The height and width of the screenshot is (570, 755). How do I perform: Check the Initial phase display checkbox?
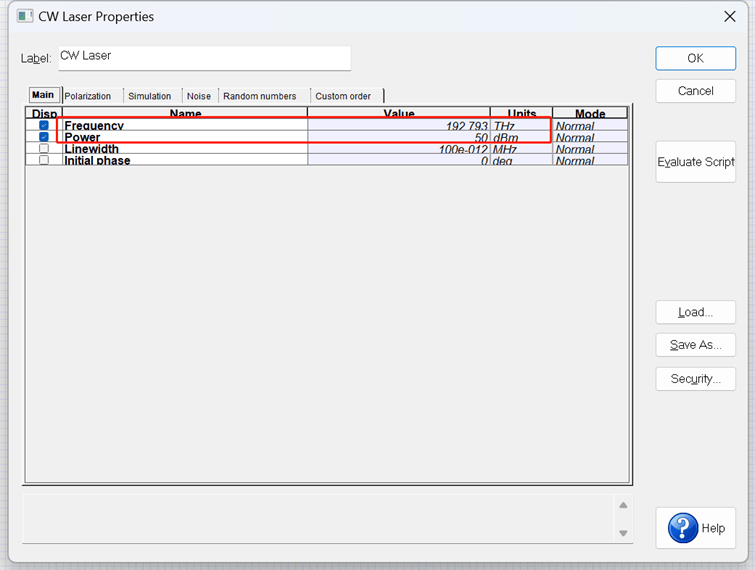[x=44, y=160]
